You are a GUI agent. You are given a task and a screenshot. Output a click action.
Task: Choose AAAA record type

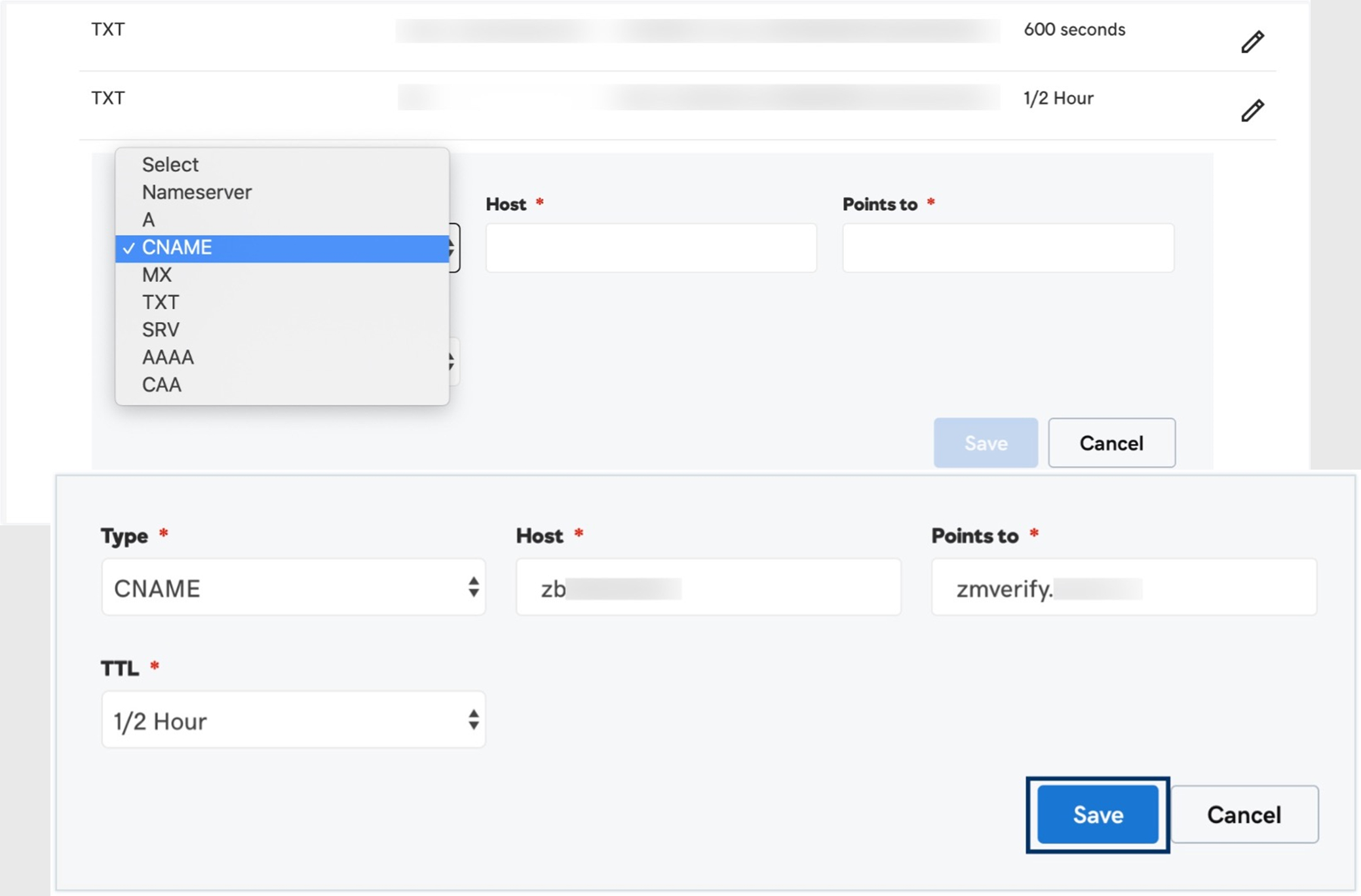282,357
